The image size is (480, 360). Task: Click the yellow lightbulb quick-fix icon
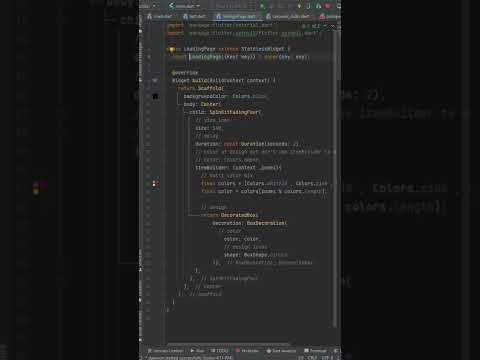pos(172,50)
